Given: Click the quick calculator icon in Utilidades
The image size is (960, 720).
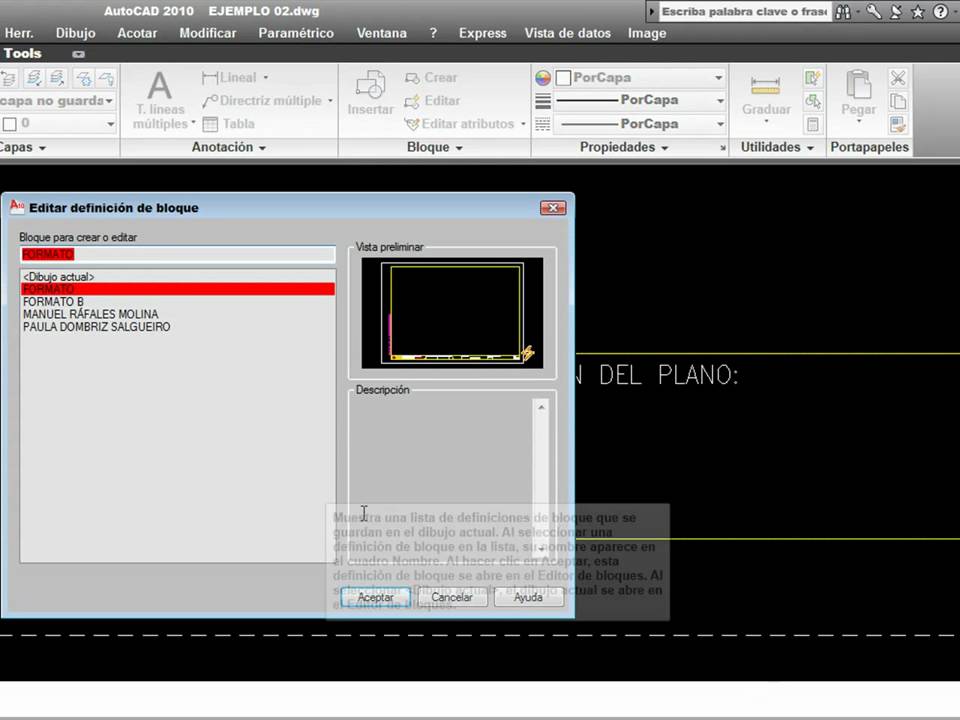Looking at the screenshot, I should pos(812,124).
